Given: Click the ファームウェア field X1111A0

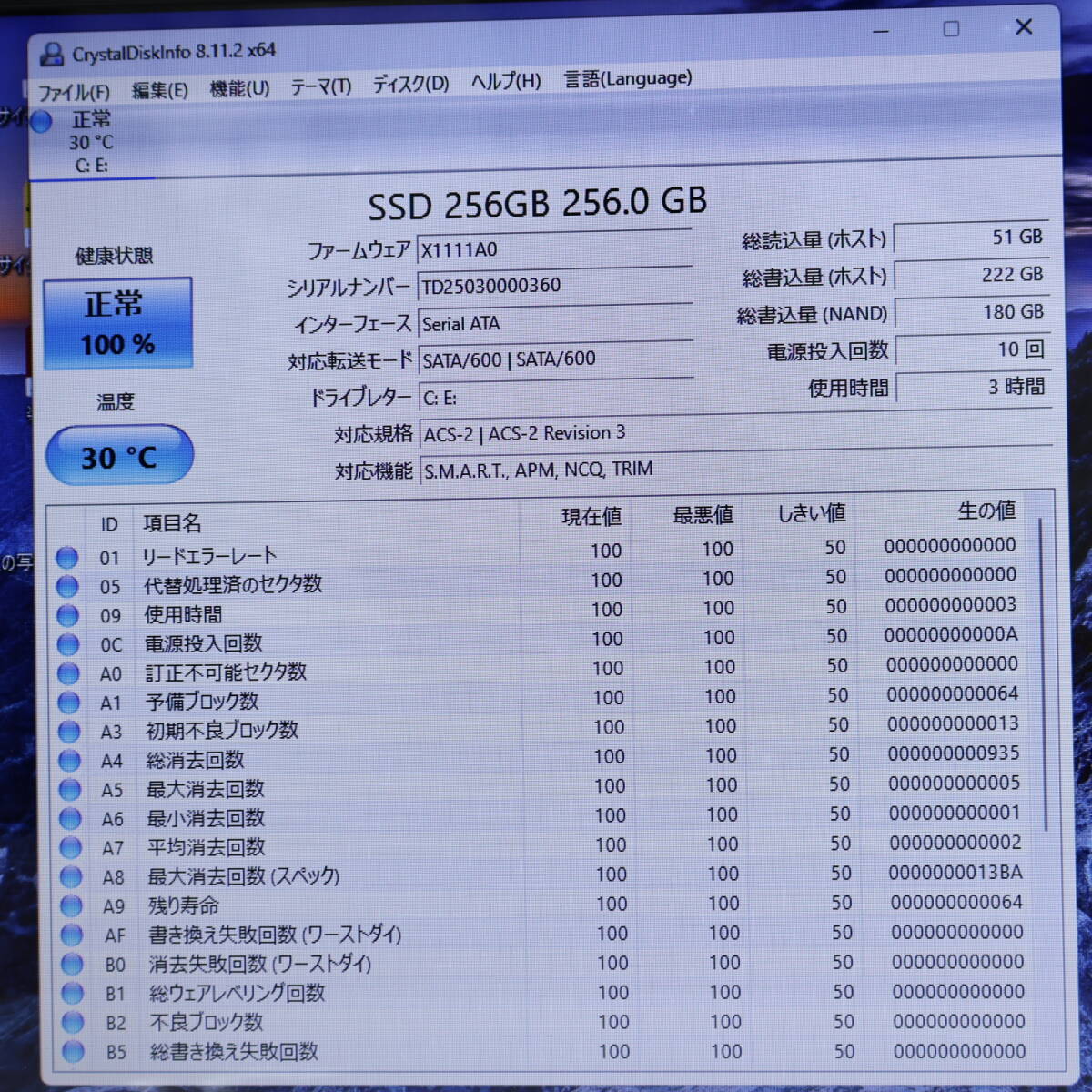Looking at the screenshot, I should [x=553, y=248].
